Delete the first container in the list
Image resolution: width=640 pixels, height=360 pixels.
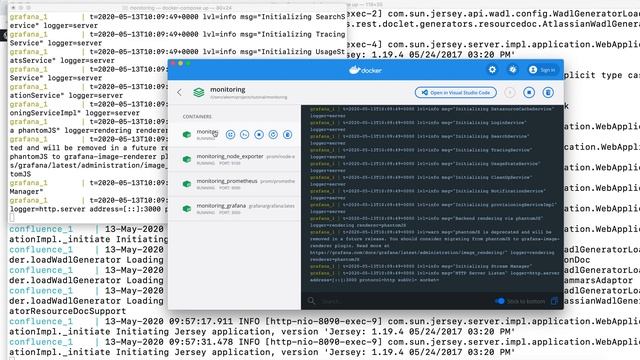[x=287, y=134]
